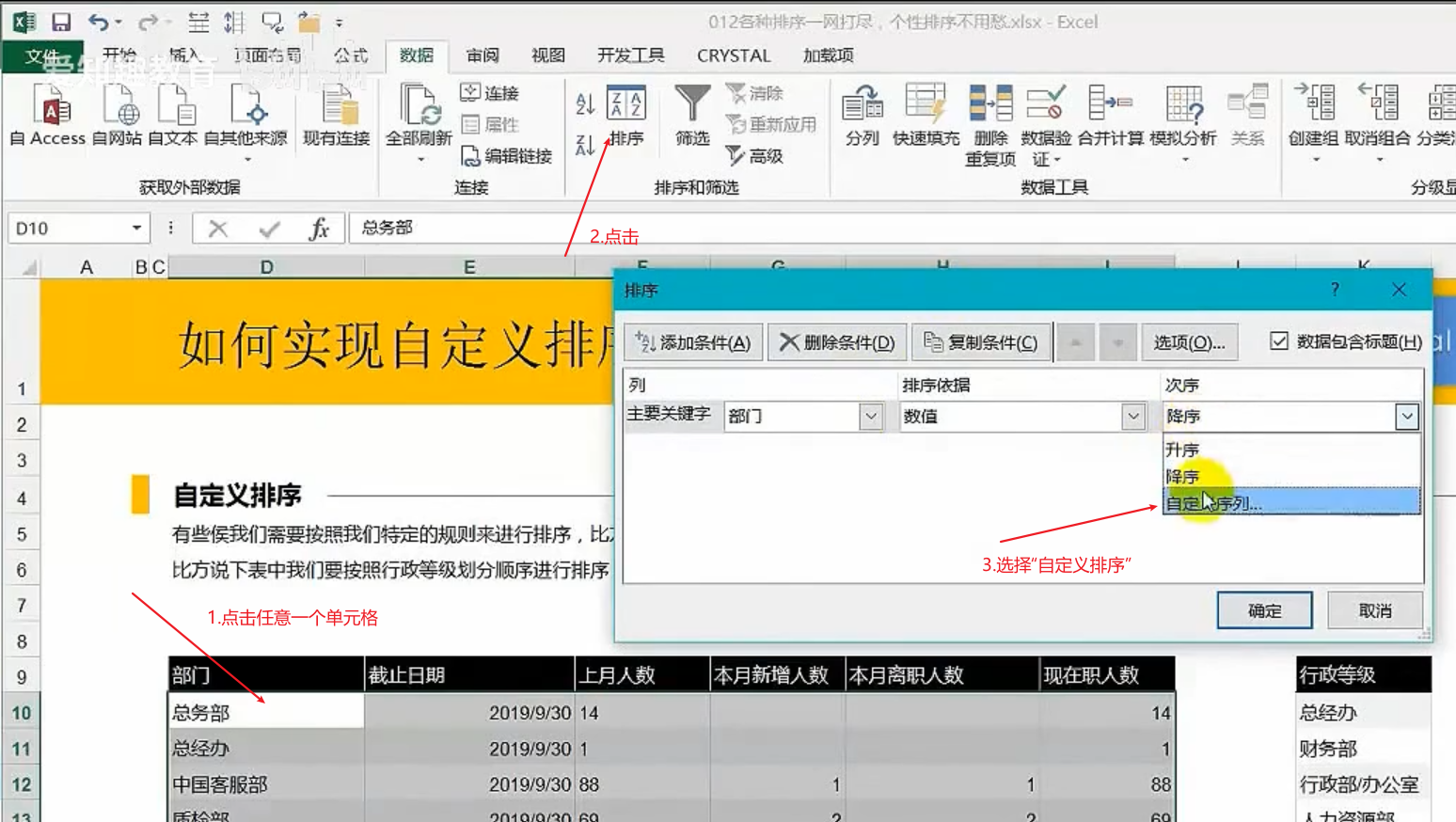Click column D header

click(266, 267)
